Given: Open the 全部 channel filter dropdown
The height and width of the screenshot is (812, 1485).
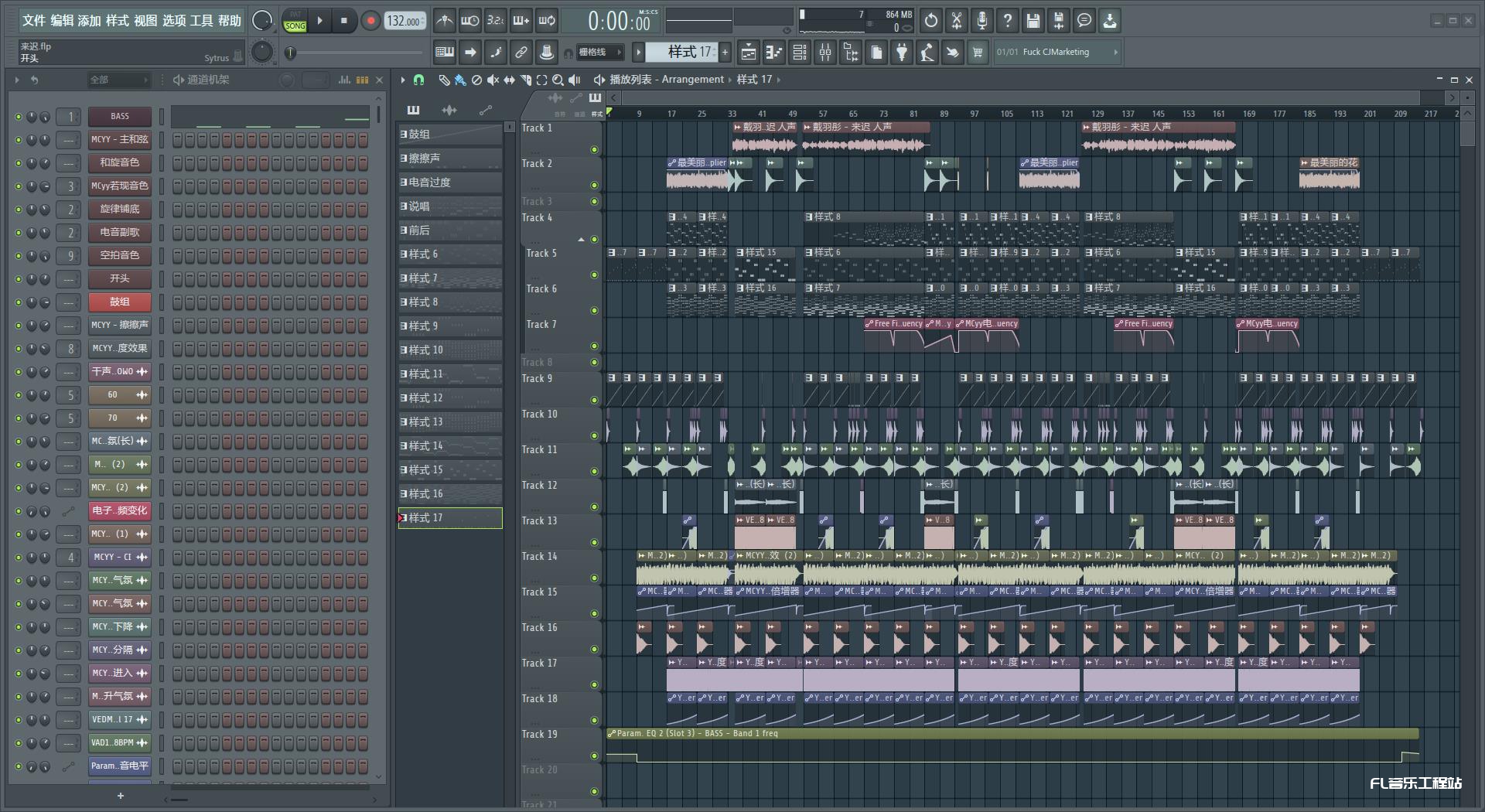Looking at the screenshot, I should [118, 80].
